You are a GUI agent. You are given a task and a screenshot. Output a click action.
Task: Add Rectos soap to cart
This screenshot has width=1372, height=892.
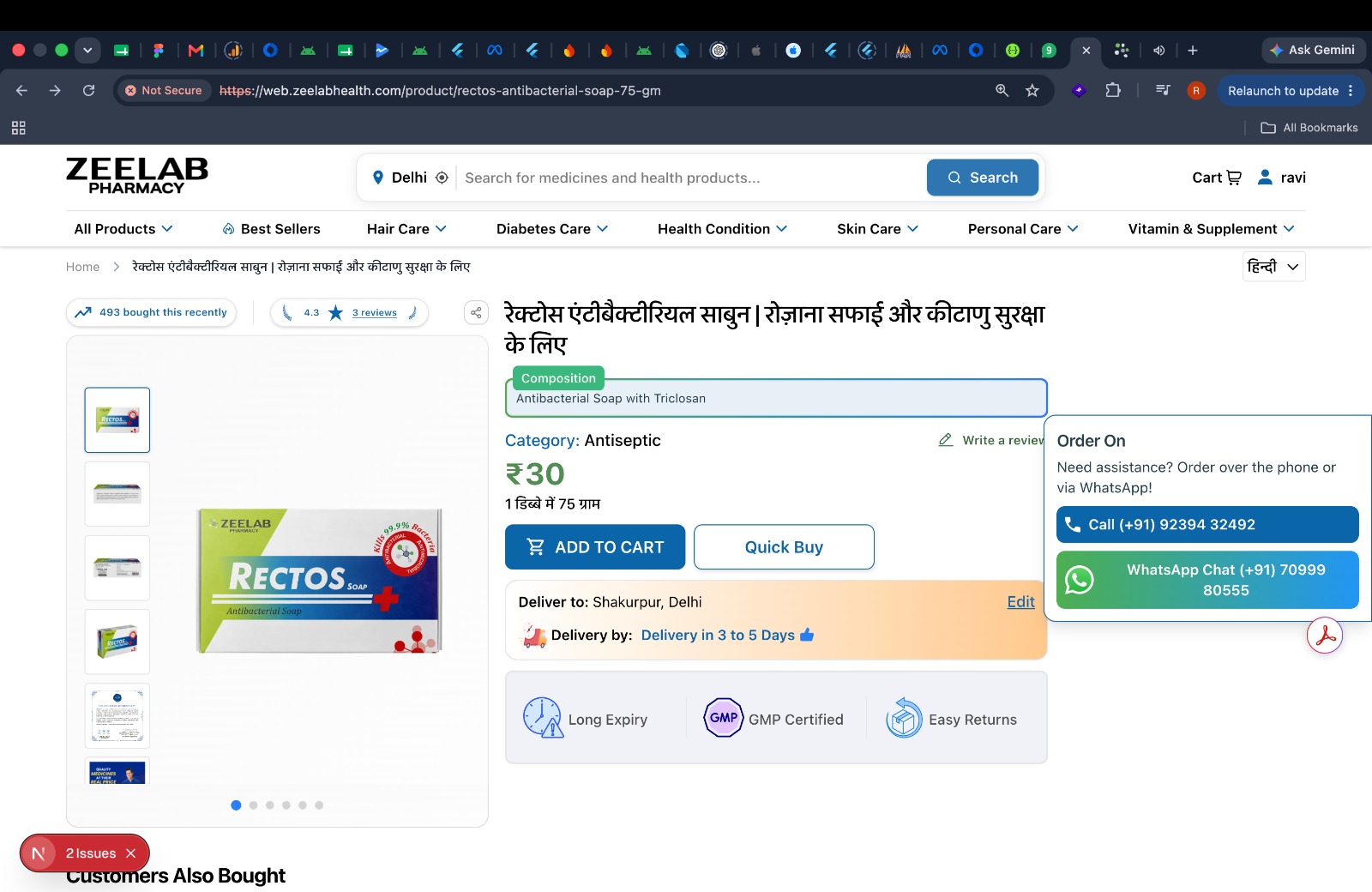(x=595, y=547)
